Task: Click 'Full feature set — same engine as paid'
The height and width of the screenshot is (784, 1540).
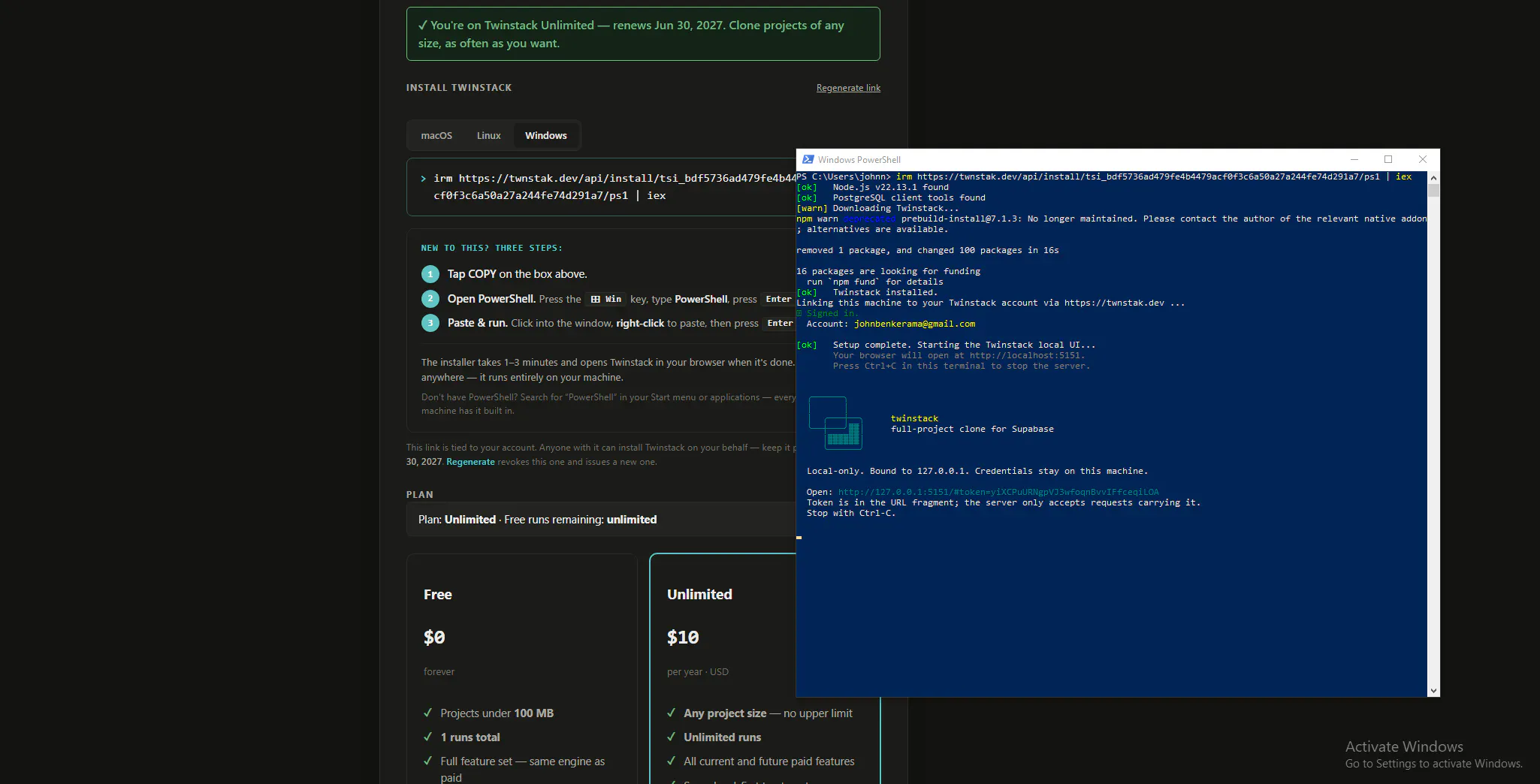Action: pyautogui.click(x=522, y=770)
